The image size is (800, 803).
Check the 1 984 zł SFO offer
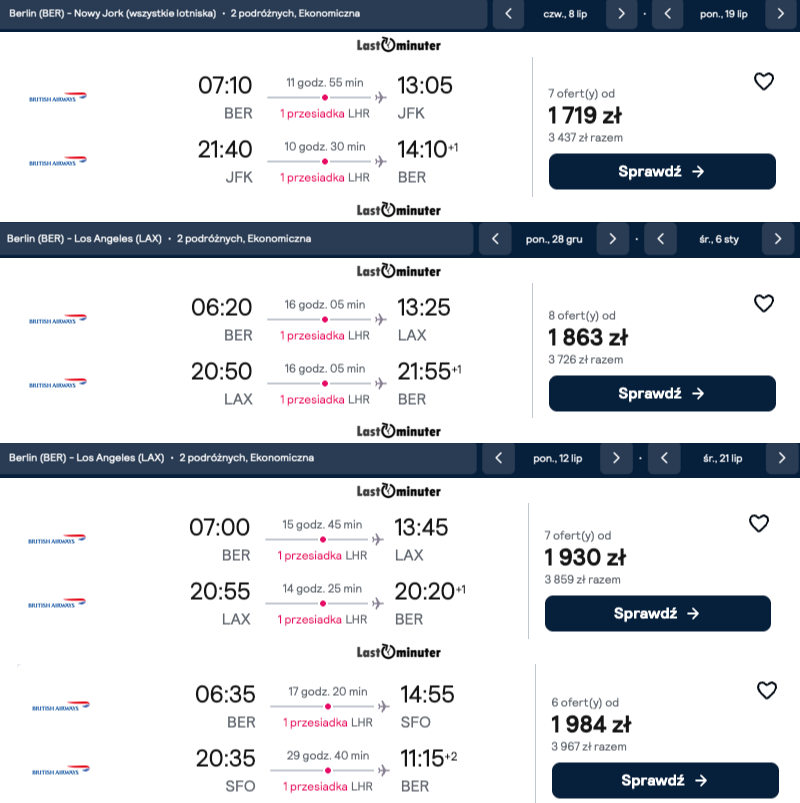(x=665, y=780)
